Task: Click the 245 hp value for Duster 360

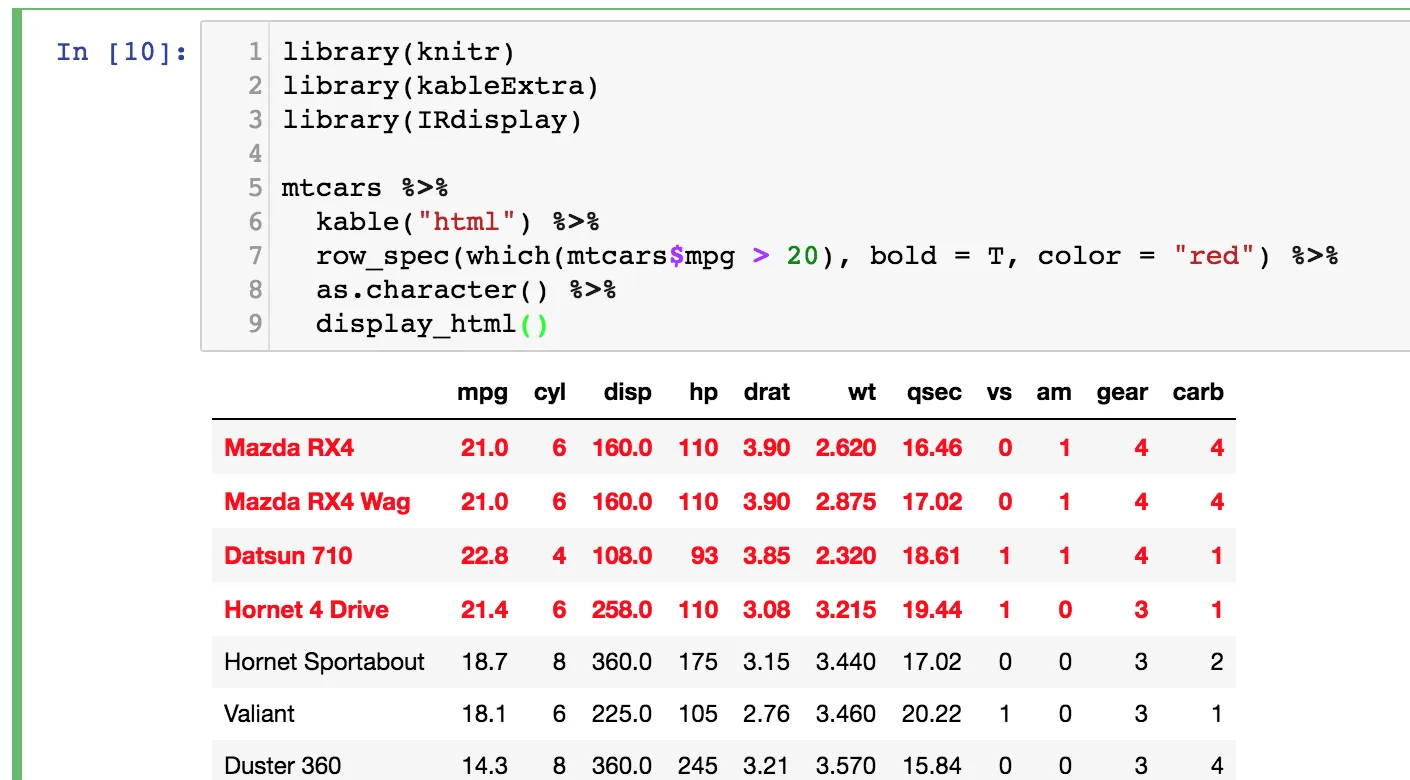Action: (x=698, y=766)
